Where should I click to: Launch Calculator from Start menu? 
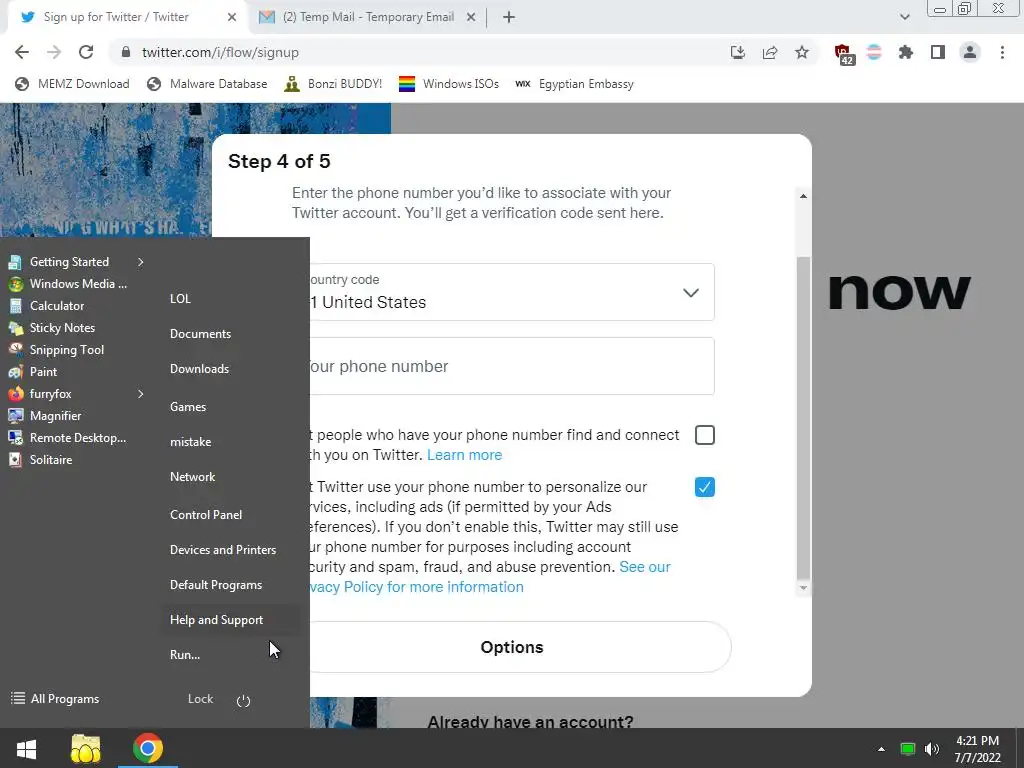click(x=46, y=306)
